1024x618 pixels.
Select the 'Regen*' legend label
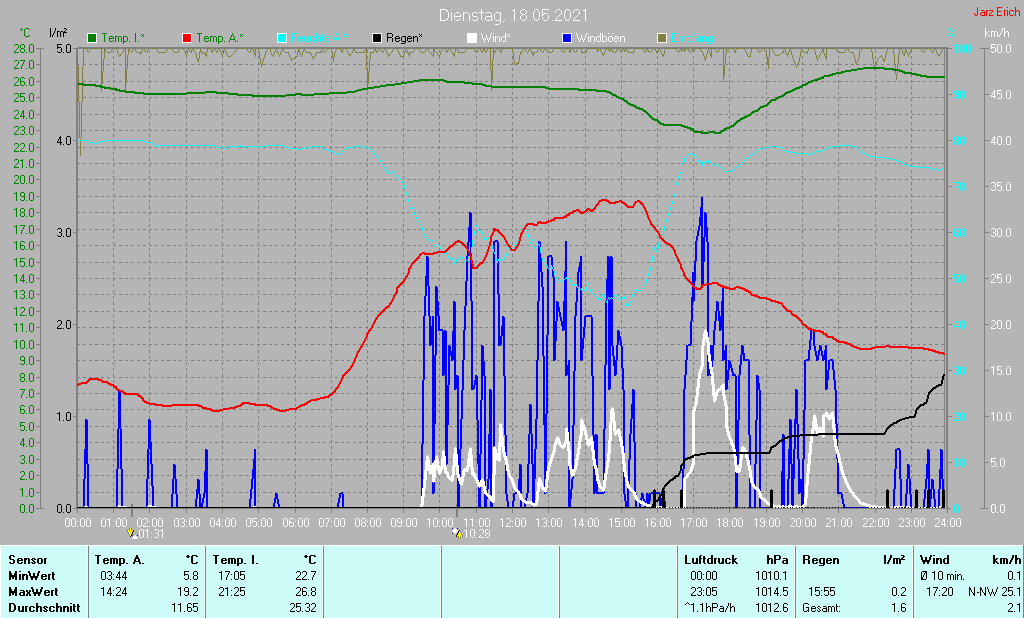pos(404,38)
